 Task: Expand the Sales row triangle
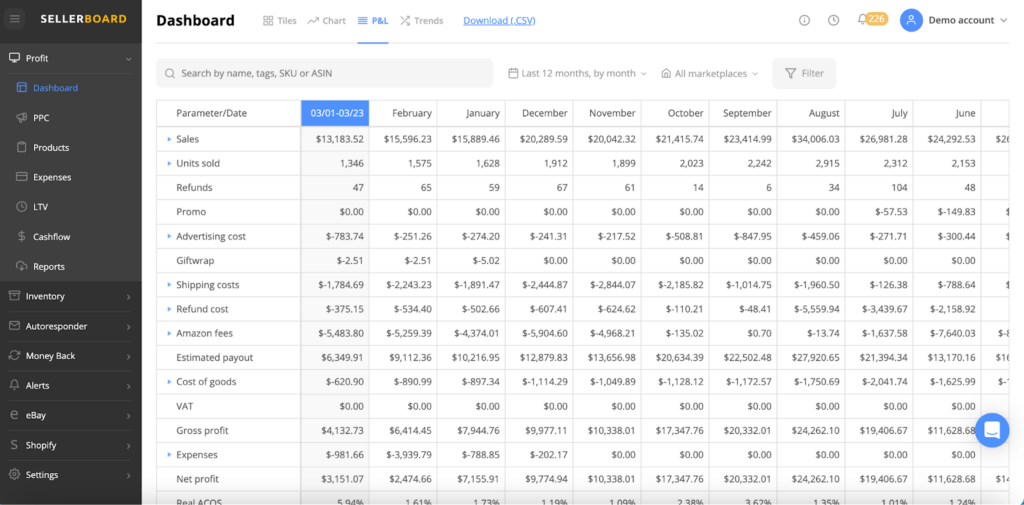[x=168, y=139]
